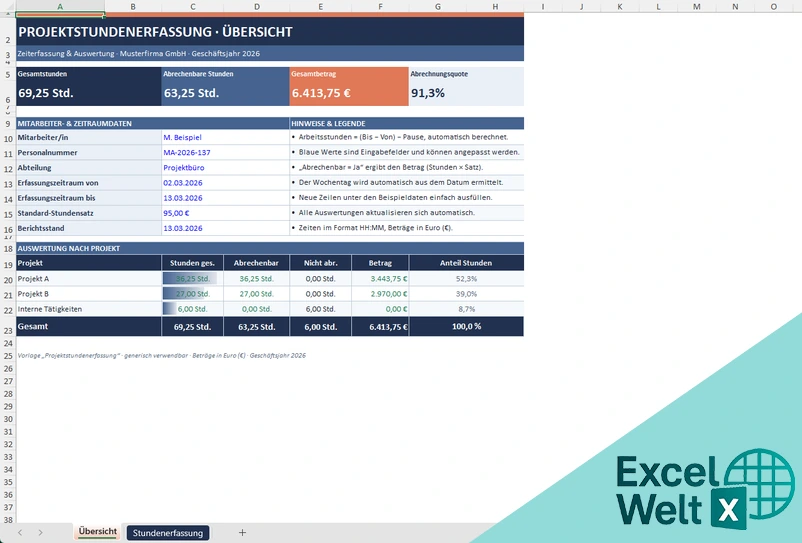Click the Auswertung nach Projekt header
Image resolution: width=802 pixels, height=543 pixels.
tap(270, 248)
